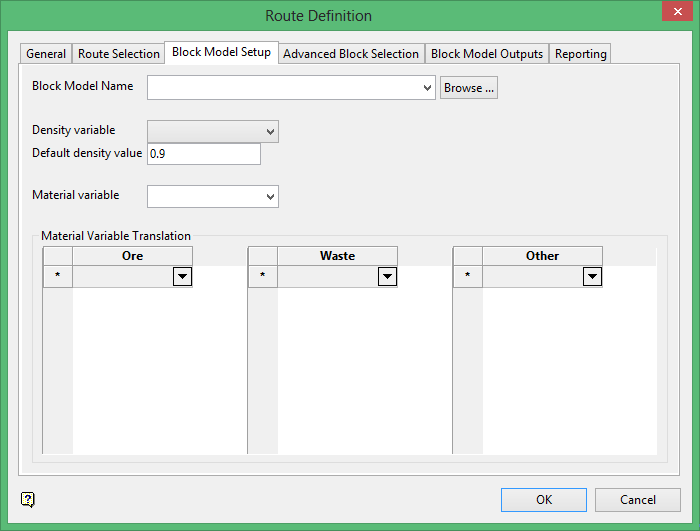Open the Material variable dropdown
The width and height of the screenshot is (700, 531).
click(x=270, y=197)
